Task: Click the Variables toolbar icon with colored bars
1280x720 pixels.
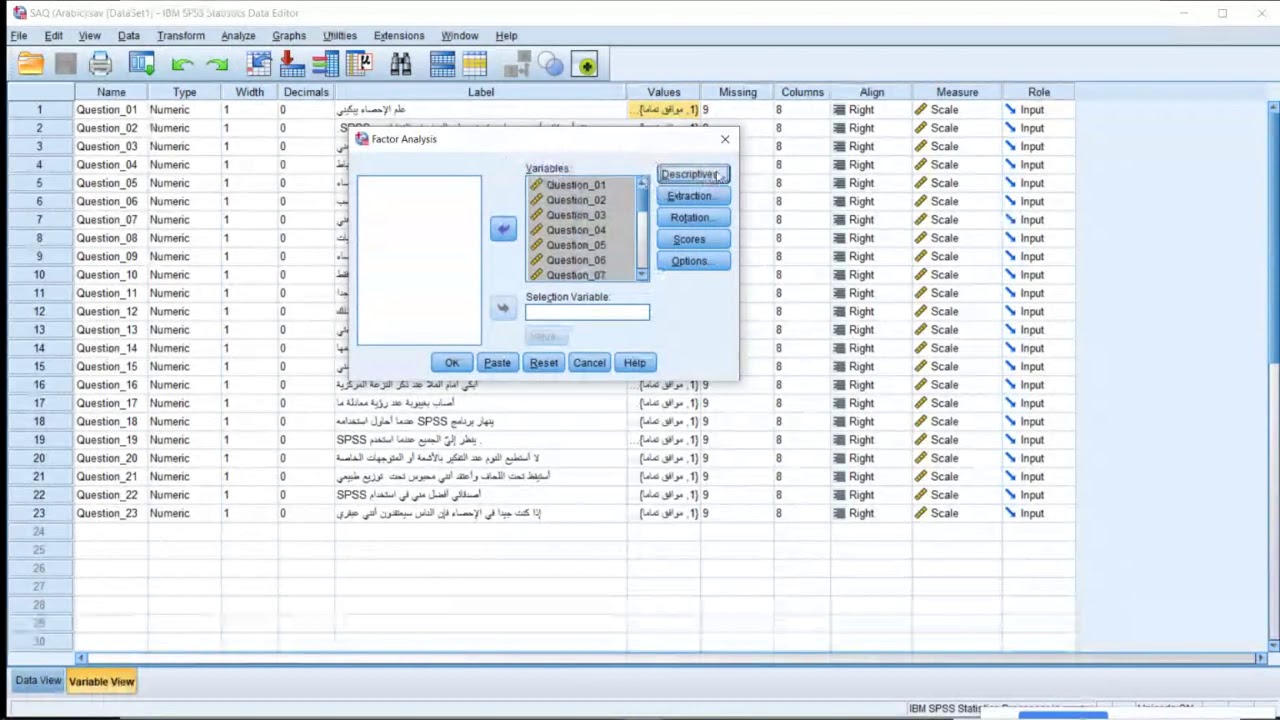Action: [x=325, y=65]
